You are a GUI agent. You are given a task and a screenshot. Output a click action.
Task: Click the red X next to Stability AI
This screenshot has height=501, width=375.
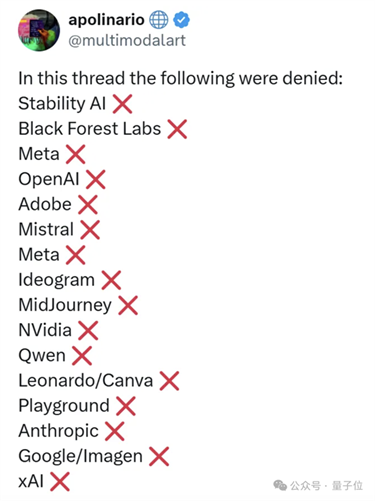(x=122, y=104)
